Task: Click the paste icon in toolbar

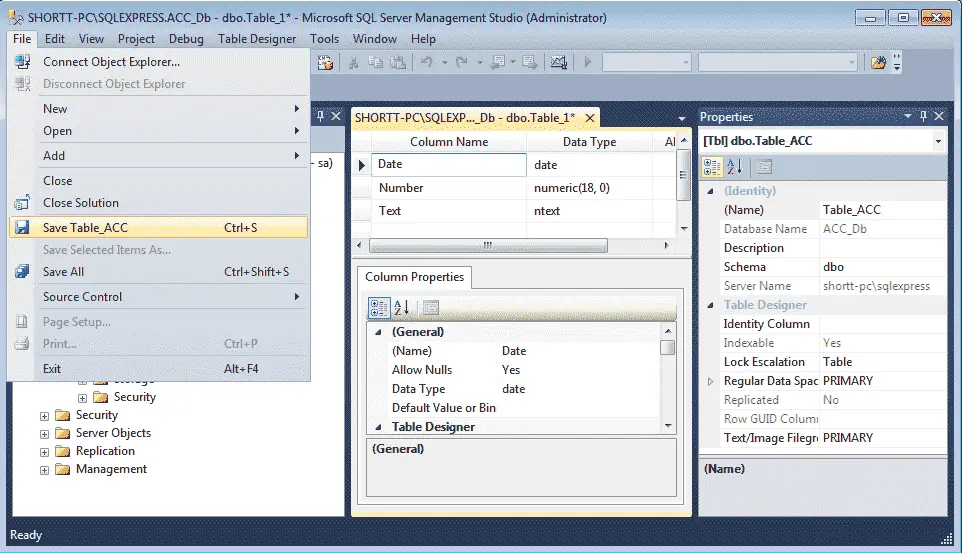Action: [x=399, y=62]
